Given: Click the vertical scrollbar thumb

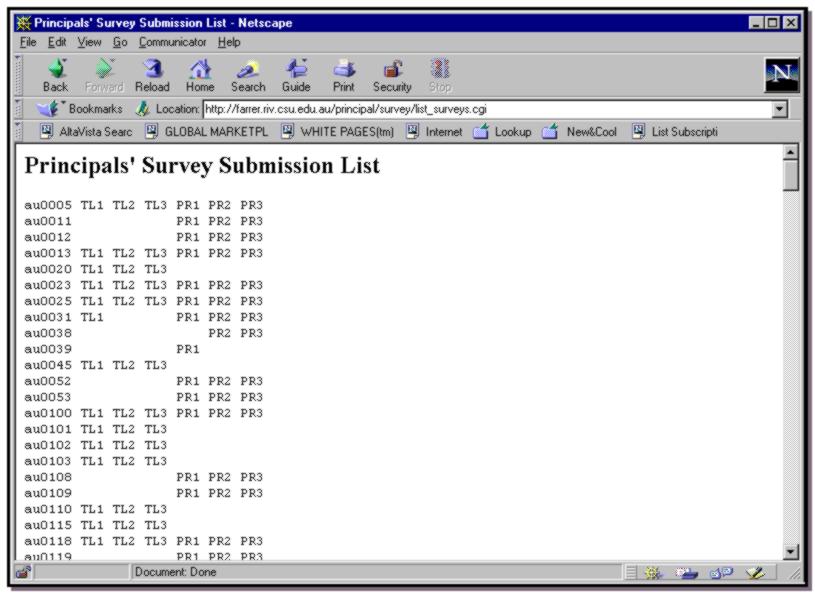Looking at the screenshot, I should 790,176.
